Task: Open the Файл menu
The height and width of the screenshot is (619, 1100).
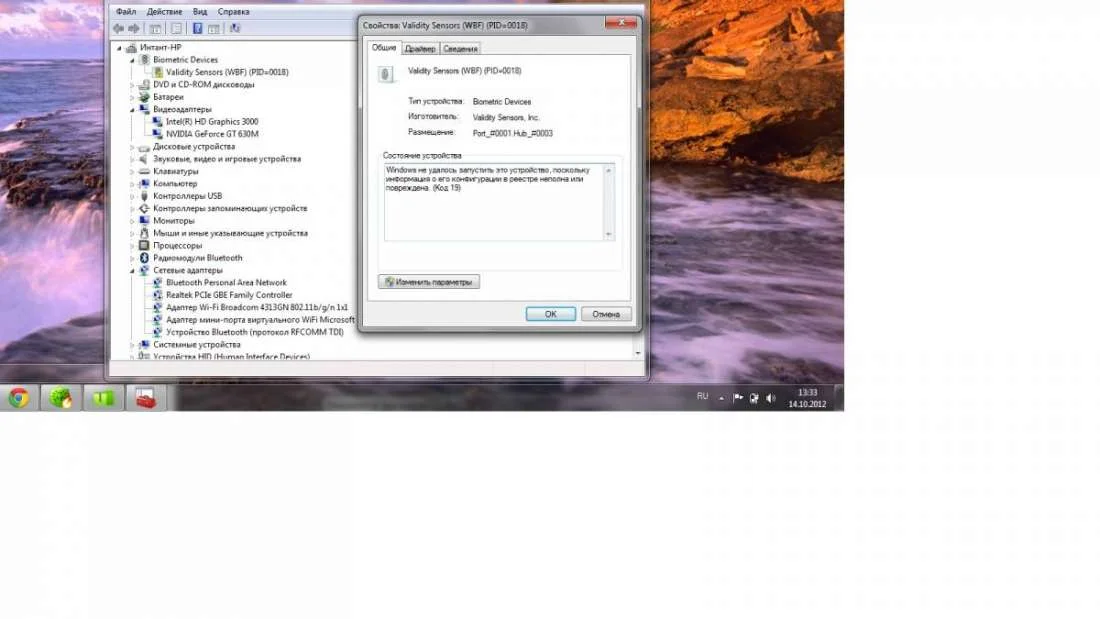Action: pyautogui.click(x=126, y=12)
